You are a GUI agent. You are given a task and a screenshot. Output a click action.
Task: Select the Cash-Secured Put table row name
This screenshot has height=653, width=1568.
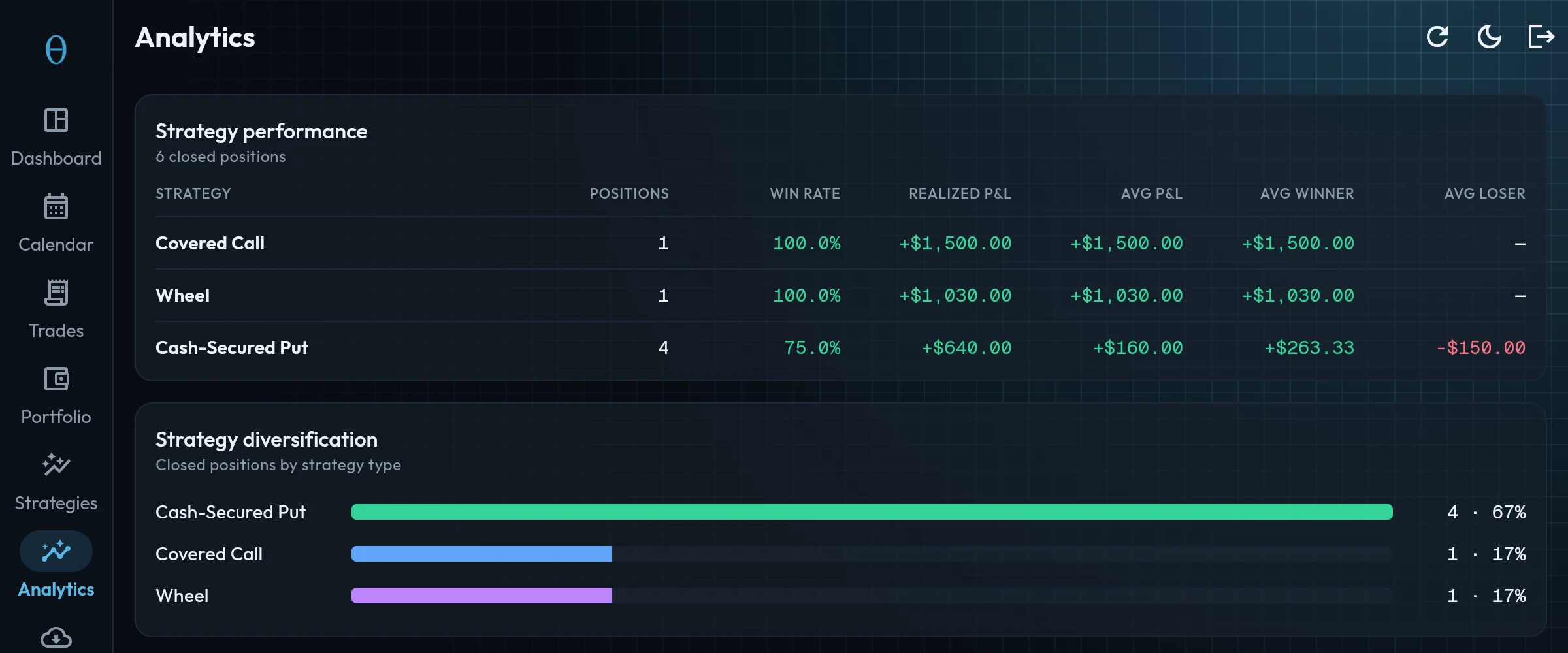tap(232, 347)
